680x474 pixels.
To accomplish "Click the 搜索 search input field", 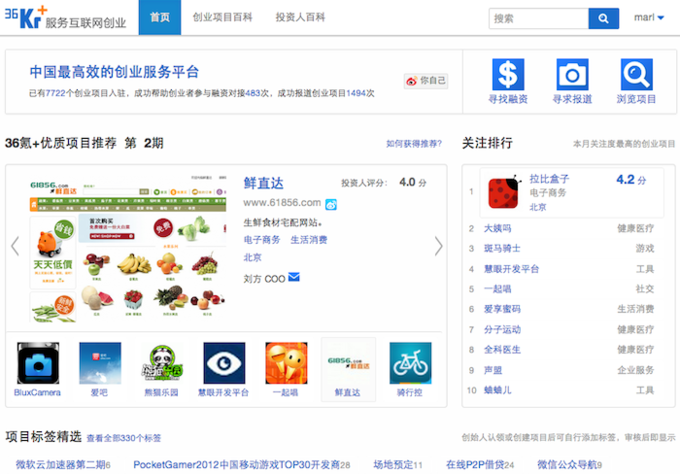I will click(539, 19).
